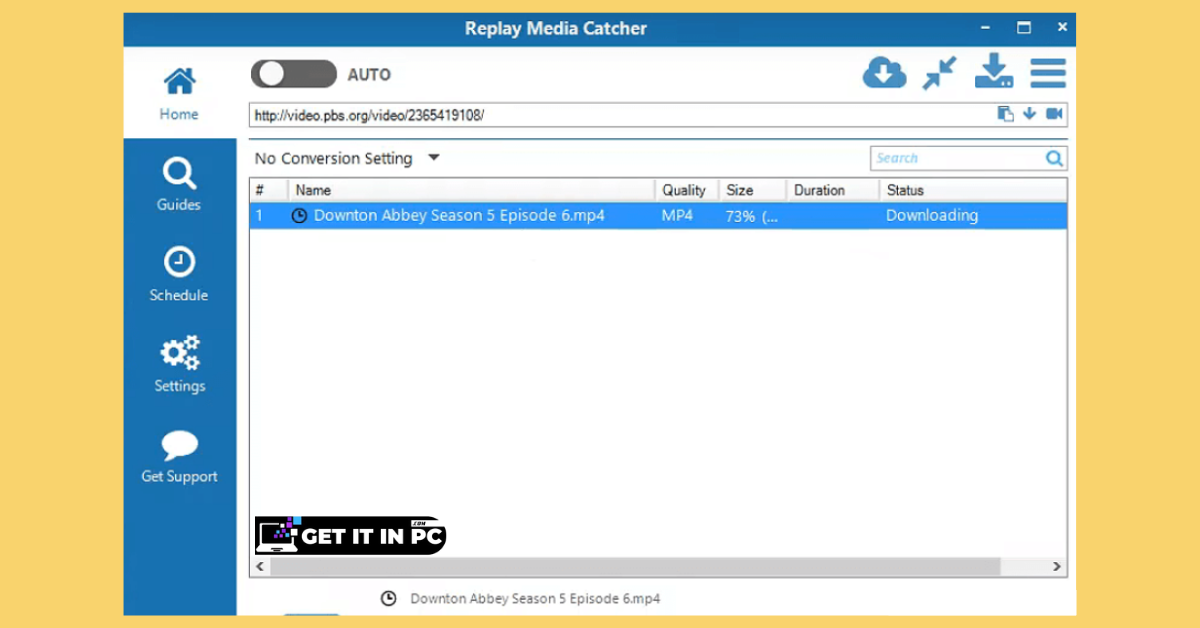This screenshot has height=628, width=1200.
Task: Close the Replay Media Catcher window
Action: click(1062, 27)
